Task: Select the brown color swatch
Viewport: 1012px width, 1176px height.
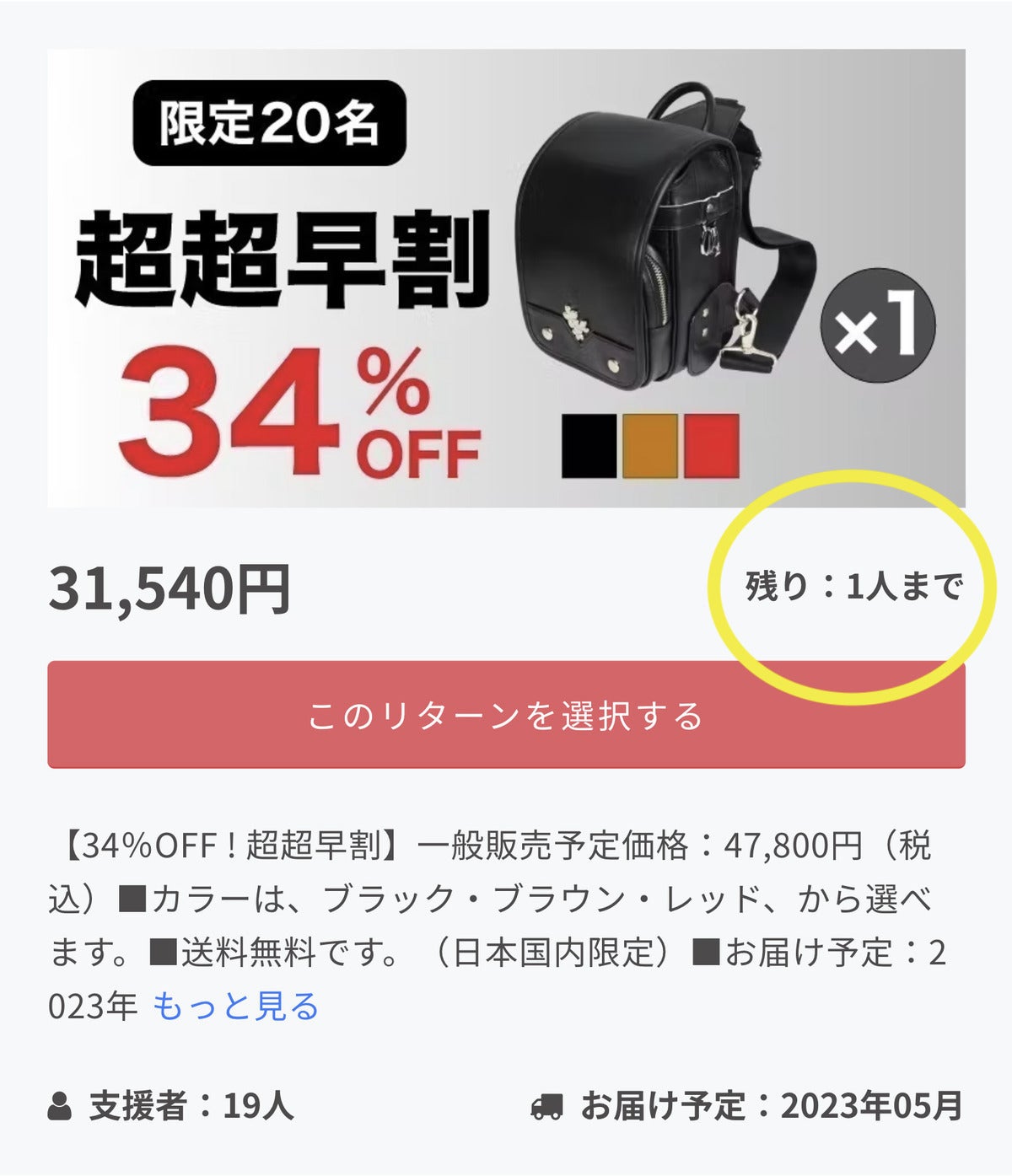Action: pos(649,446)
